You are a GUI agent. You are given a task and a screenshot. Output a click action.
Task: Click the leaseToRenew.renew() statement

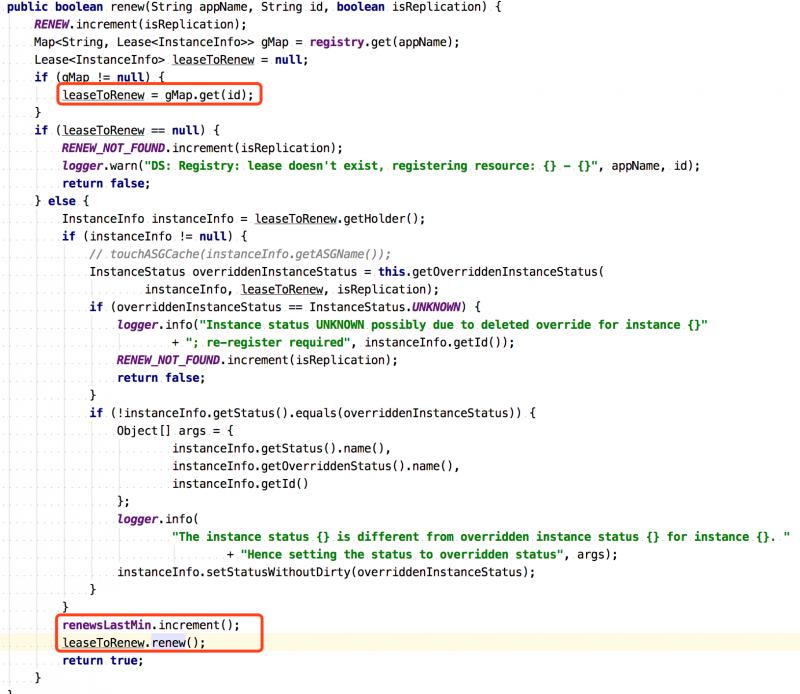click(x=133, y=642)
